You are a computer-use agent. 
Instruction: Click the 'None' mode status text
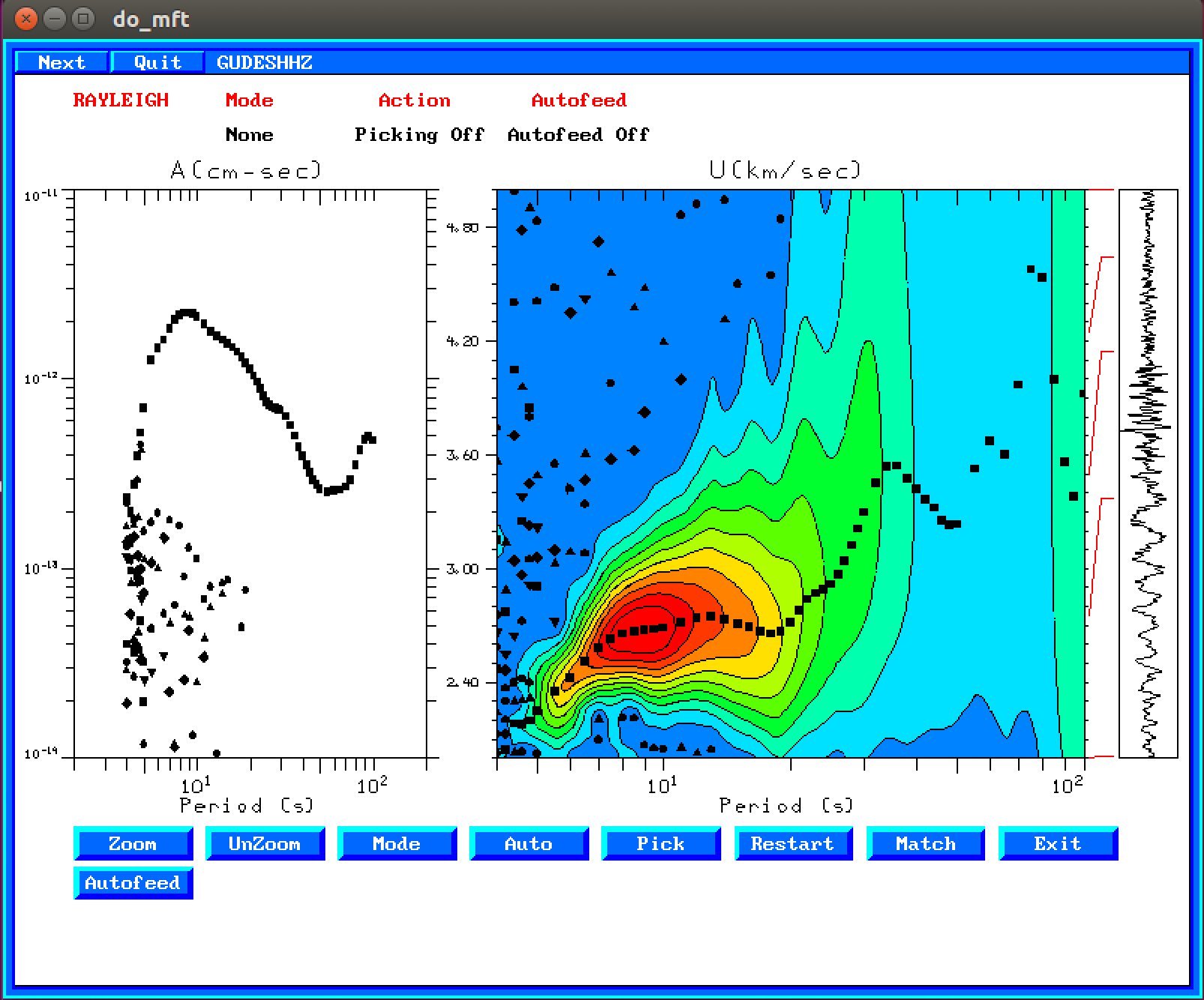250,134
